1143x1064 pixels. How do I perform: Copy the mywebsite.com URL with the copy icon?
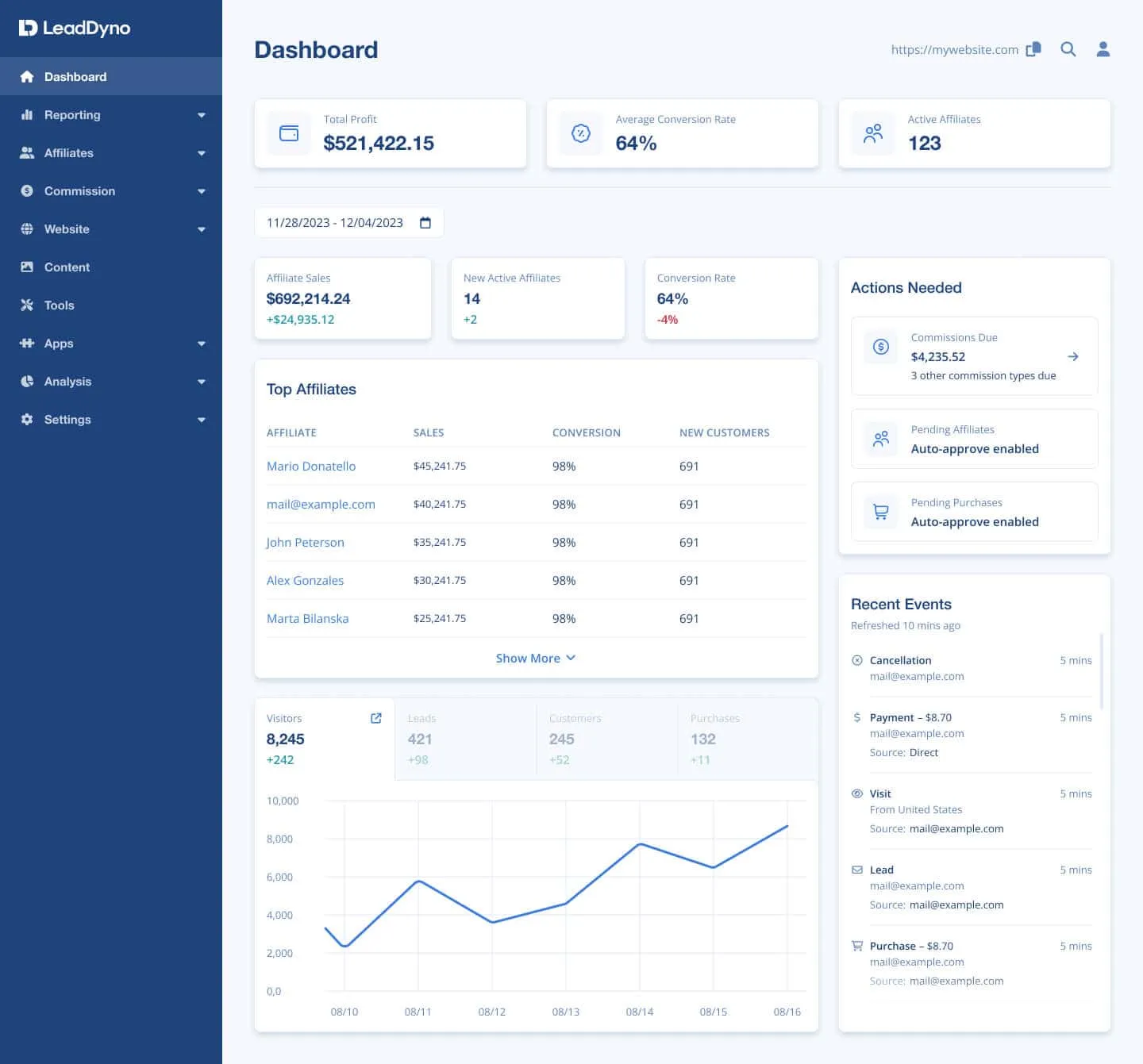[x=1033, y=49]
